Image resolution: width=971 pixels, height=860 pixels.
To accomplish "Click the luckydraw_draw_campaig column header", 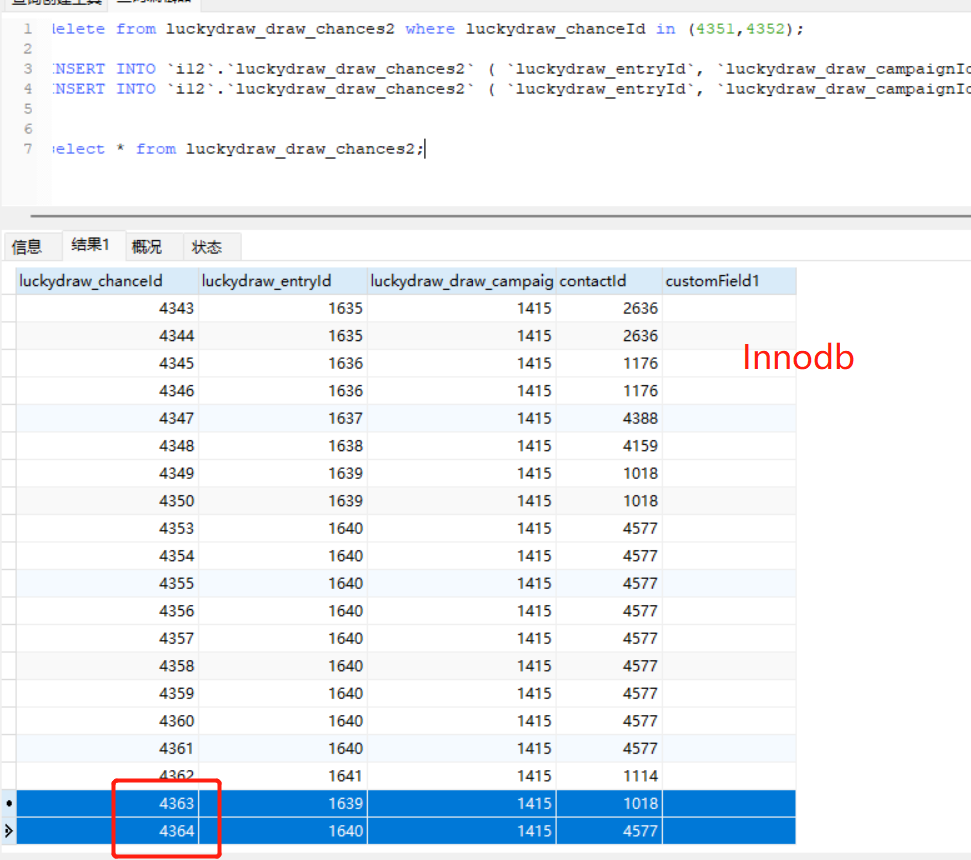I will tap(462, 281).
